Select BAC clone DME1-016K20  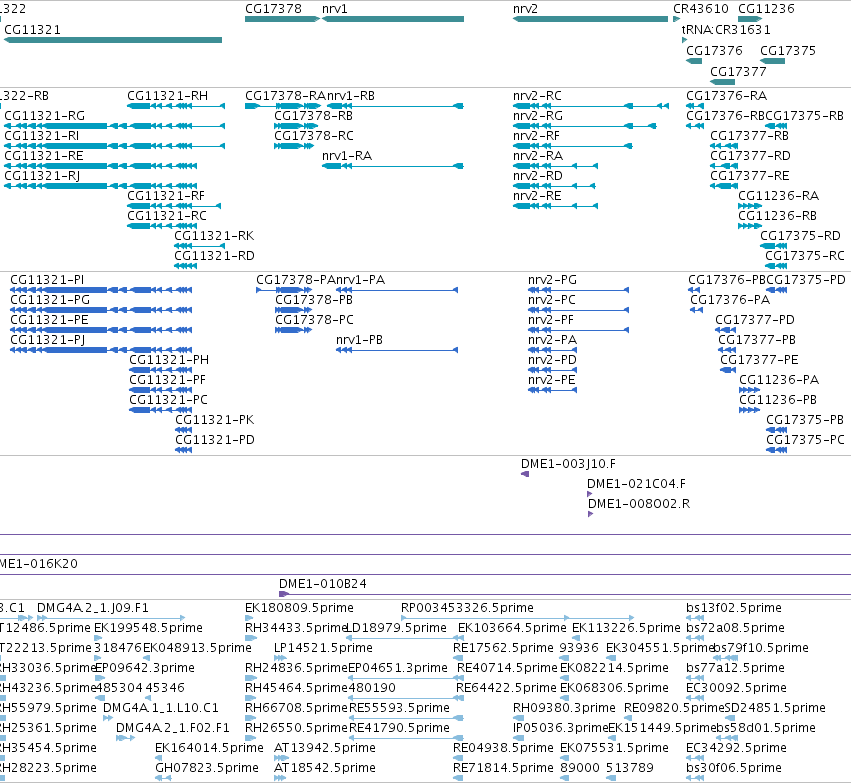point(39,564)
